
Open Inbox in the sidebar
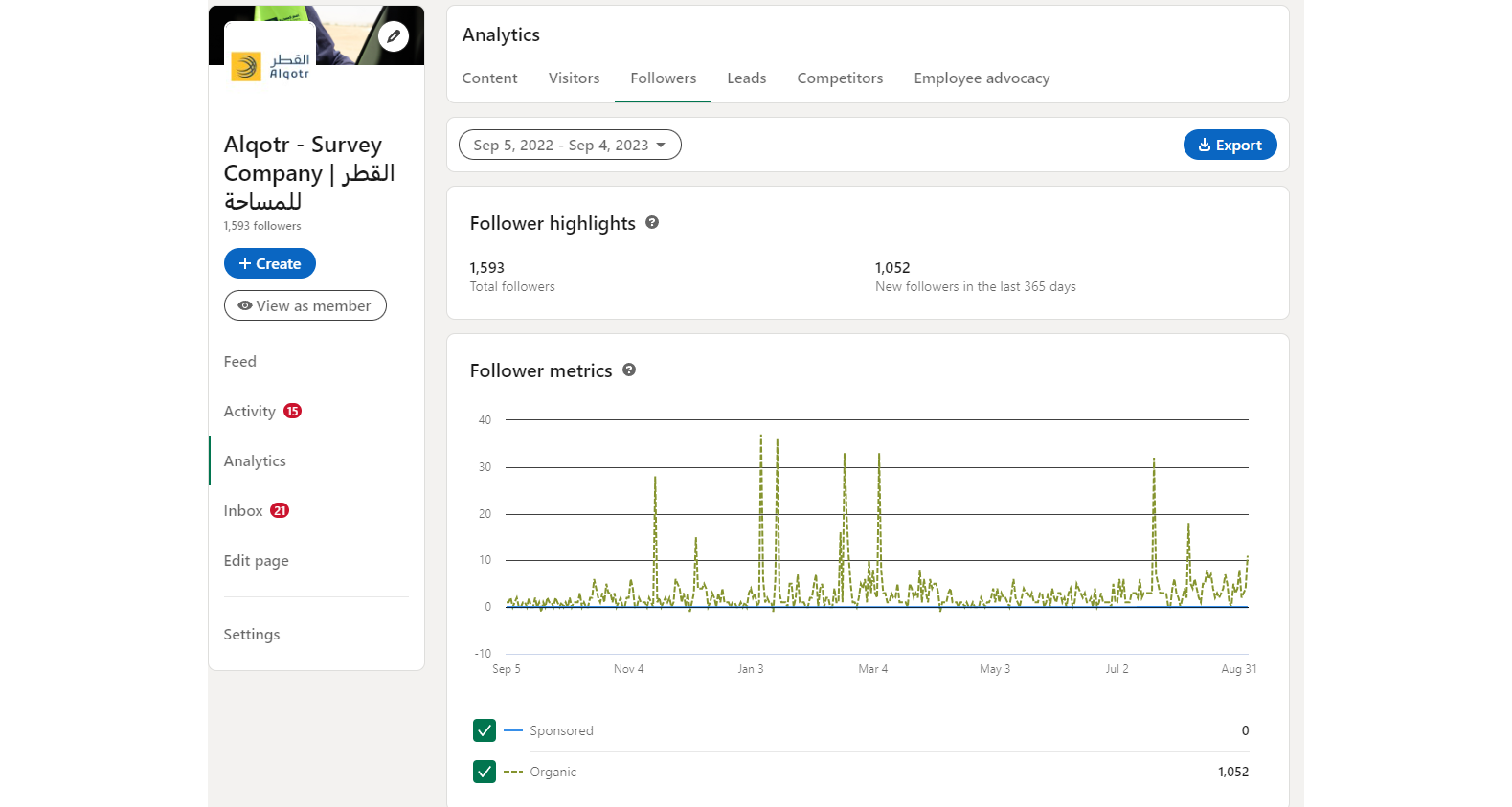(x=243, y=510)
